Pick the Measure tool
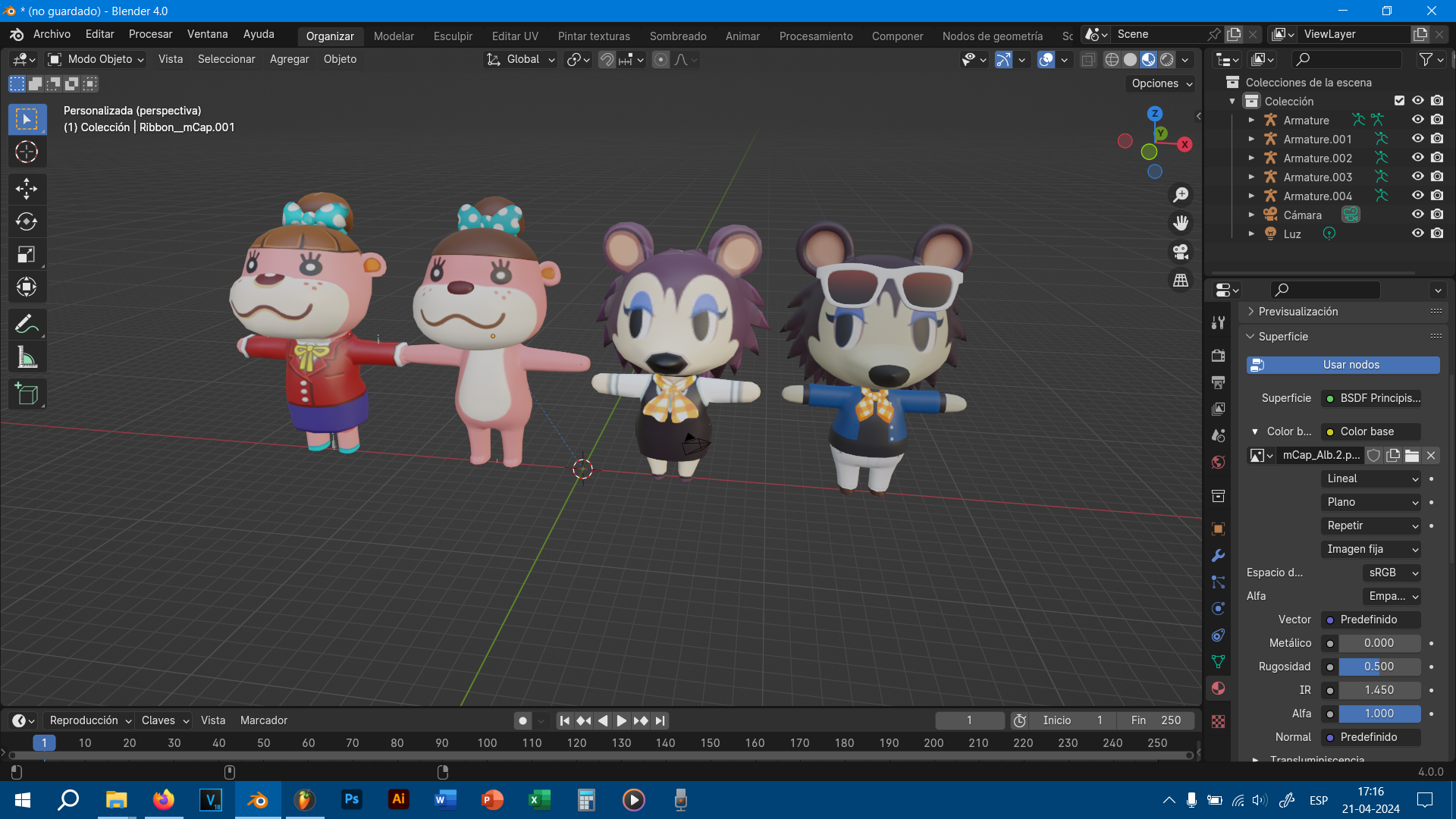This screenshot has height=819, width=1456. pyautogui.click(x=27, y=357)
